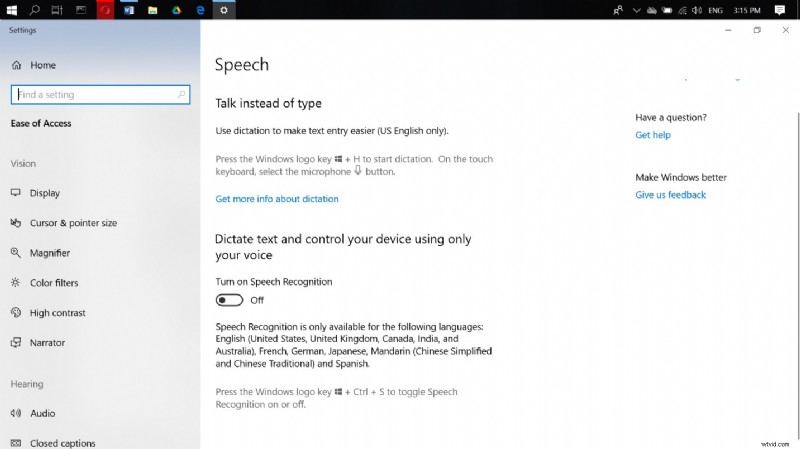Go to Settings Home
Screen dimensions: 800x449
(33, 65)
